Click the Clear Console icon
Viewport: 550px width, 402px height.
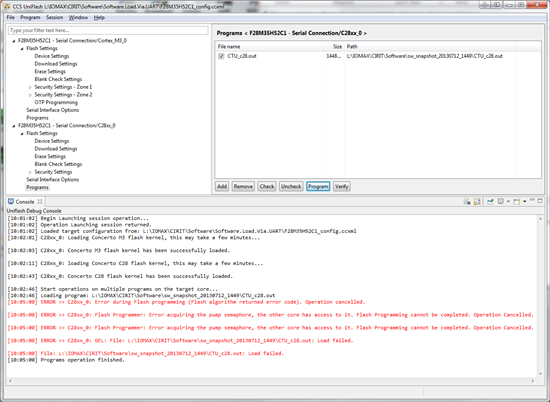(x=467, y=201)
